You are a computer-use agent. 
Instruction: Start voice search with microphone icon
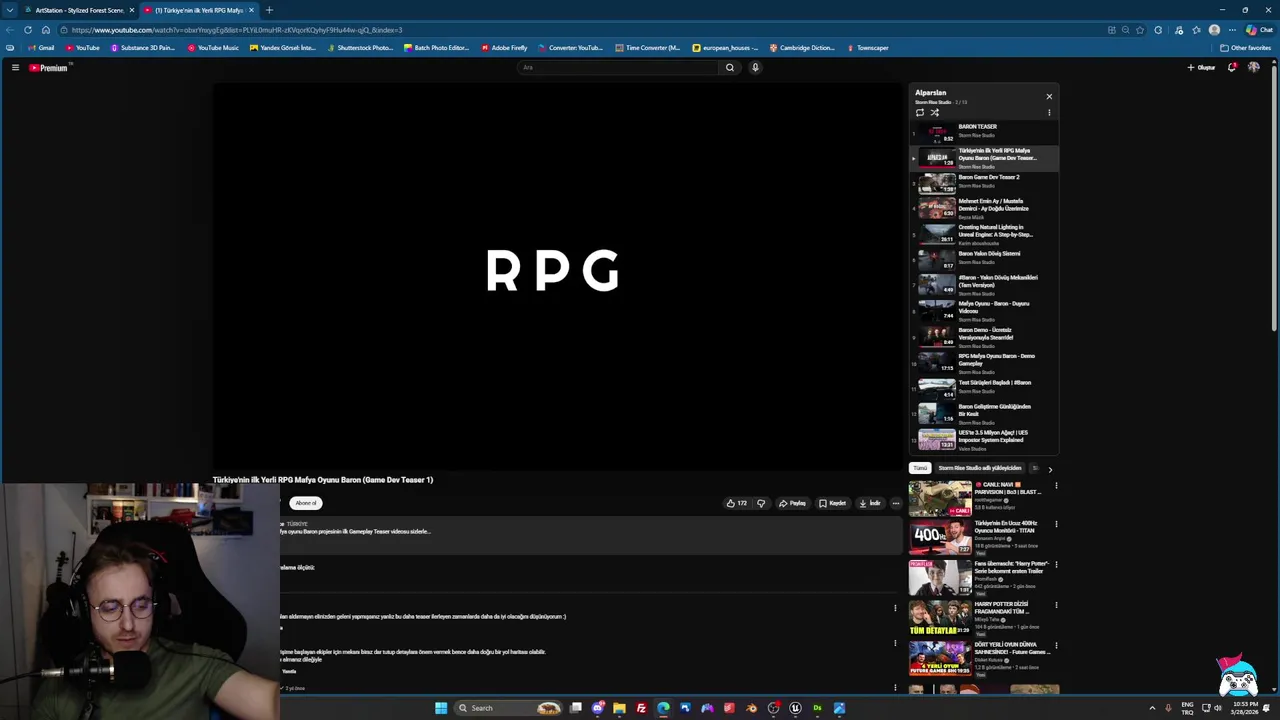coord(755,67)
